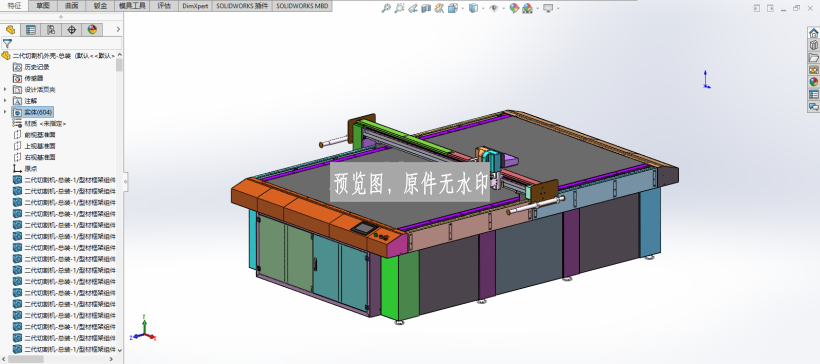This screenshot has width=820, height=364.
Task: Open the Dynamic Annotation Views icon
Action: tap(439, 8)
